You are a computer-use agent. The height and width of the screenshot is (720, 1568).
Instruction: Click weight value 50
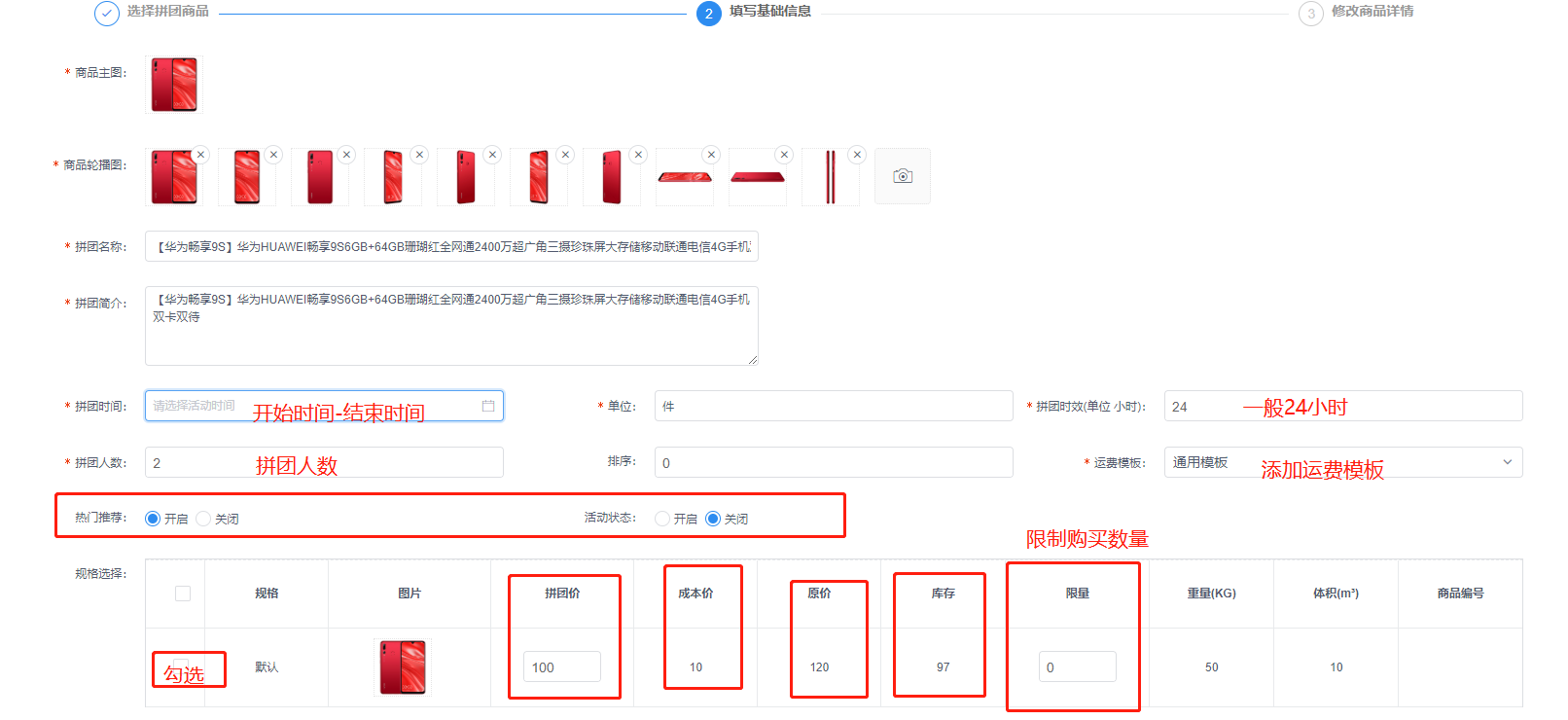coord(1212,667)
